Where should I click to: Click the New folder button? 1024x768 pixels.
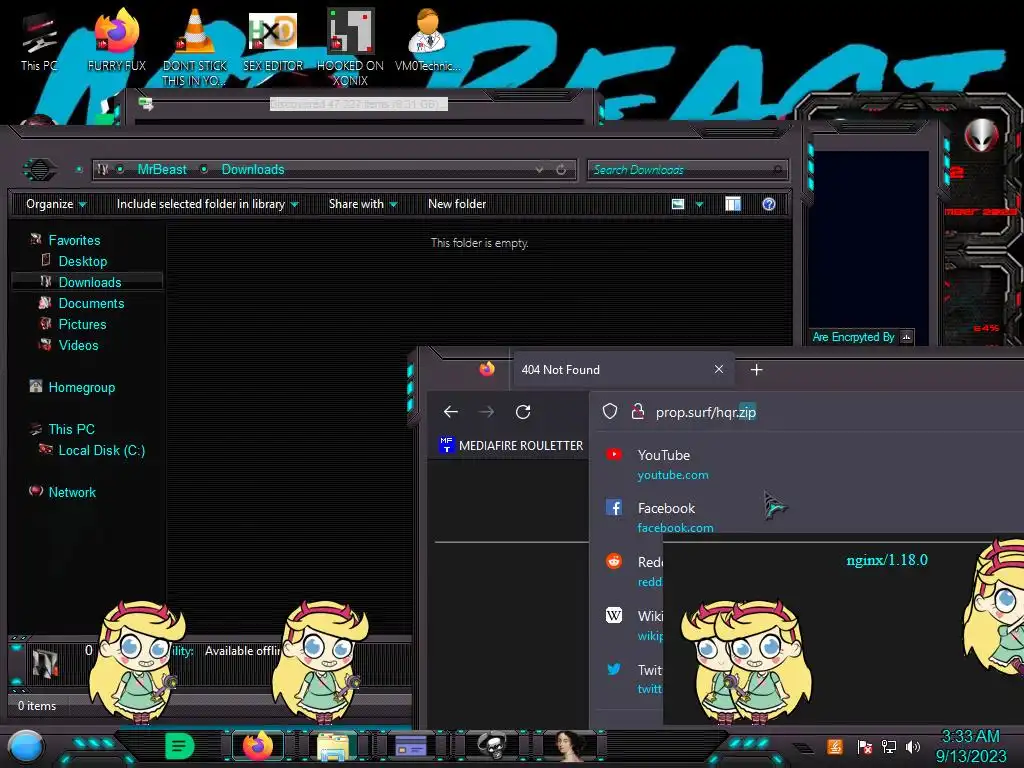click(x=457, y=204)
